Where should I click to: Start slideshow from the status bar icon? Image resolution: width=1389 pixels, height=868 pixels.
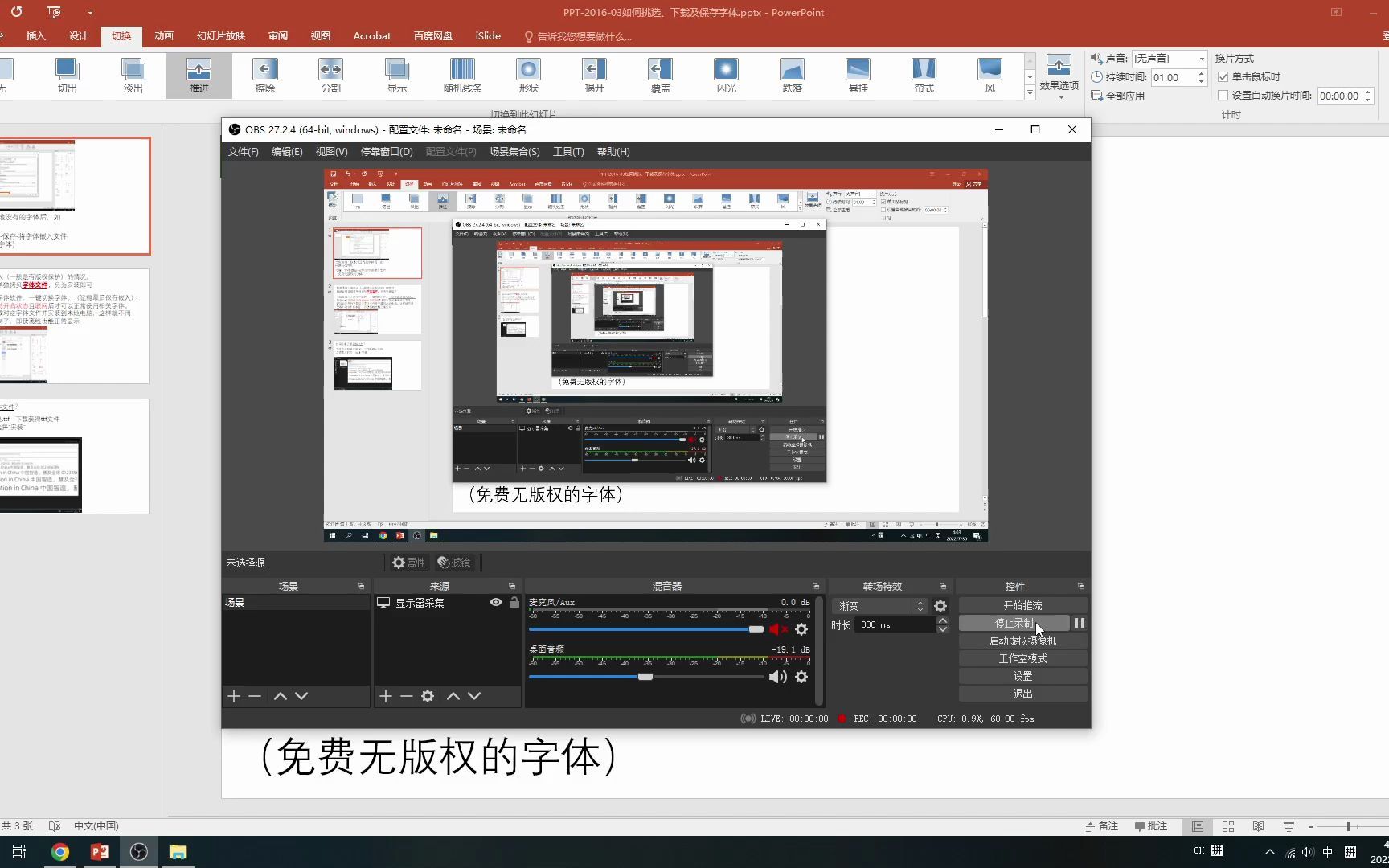[x=1289, y=826]
